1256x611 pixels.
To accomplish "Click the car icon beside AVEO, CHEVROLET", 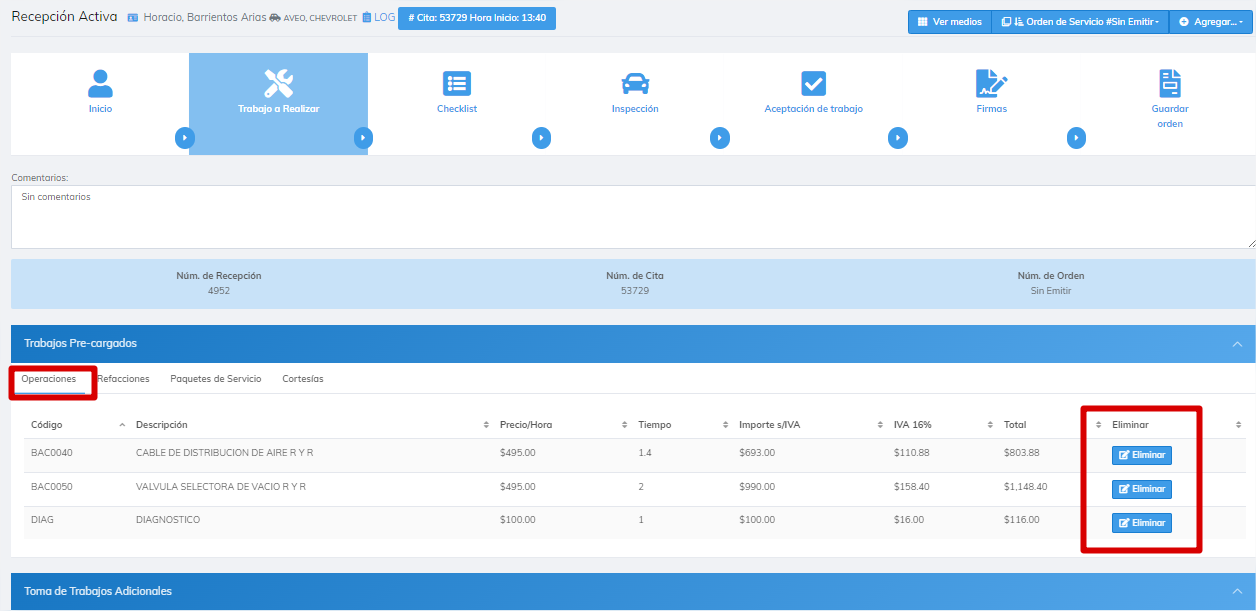I will tap(275, 18).
